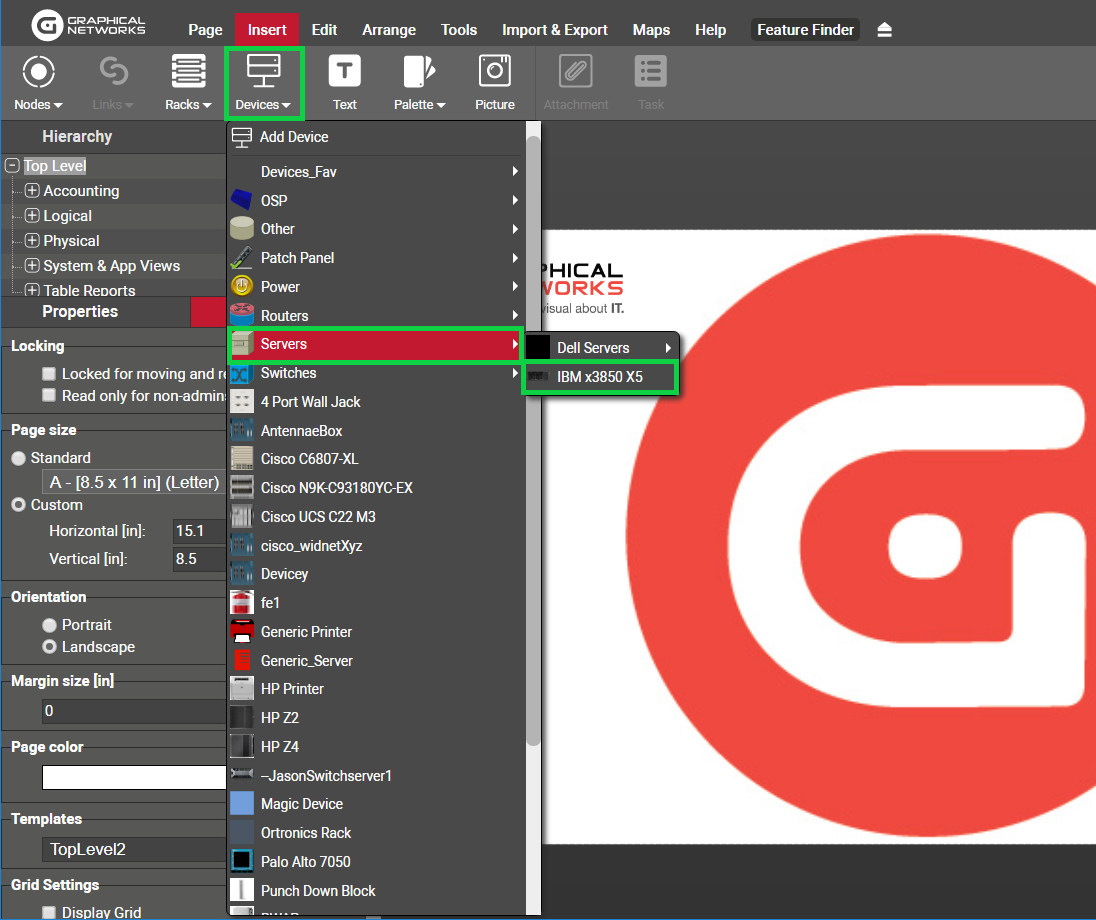Viewport: 1096px width, 920px height.
Task: Click the Page color swatch
Action: pyautogui.click(x=134, y=777)
